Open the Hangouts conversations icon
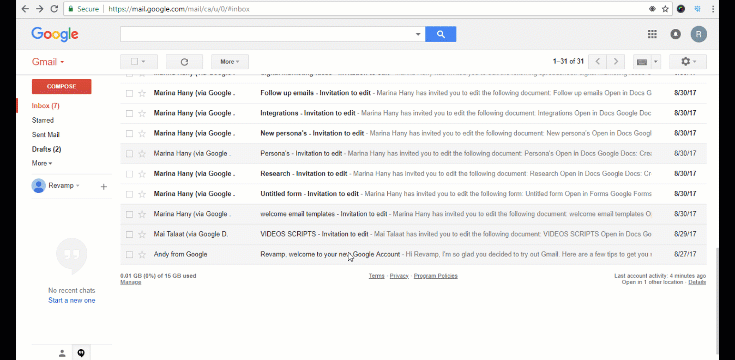The width and height of the screenshot is (735, 360). tap(81, 353)
